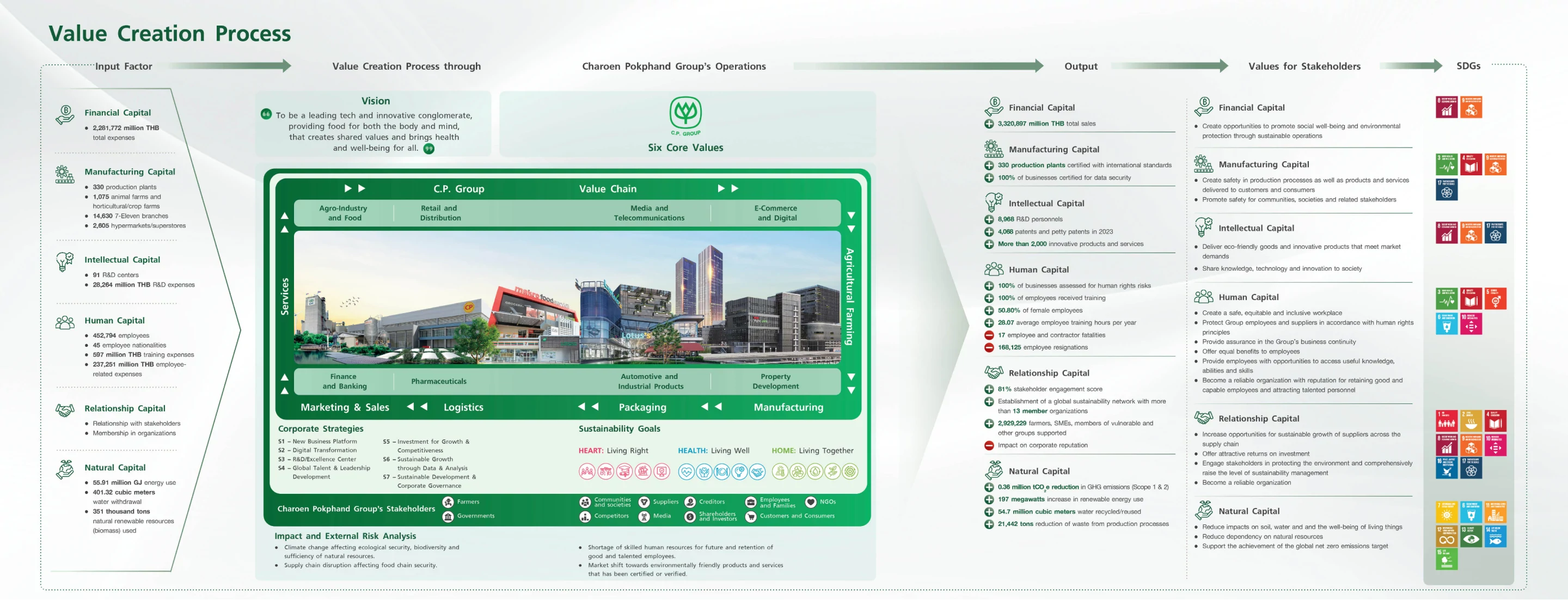The image size is (1568, 600).
Task: Click the Media stakeholder icon
Action: pos(644,517)
